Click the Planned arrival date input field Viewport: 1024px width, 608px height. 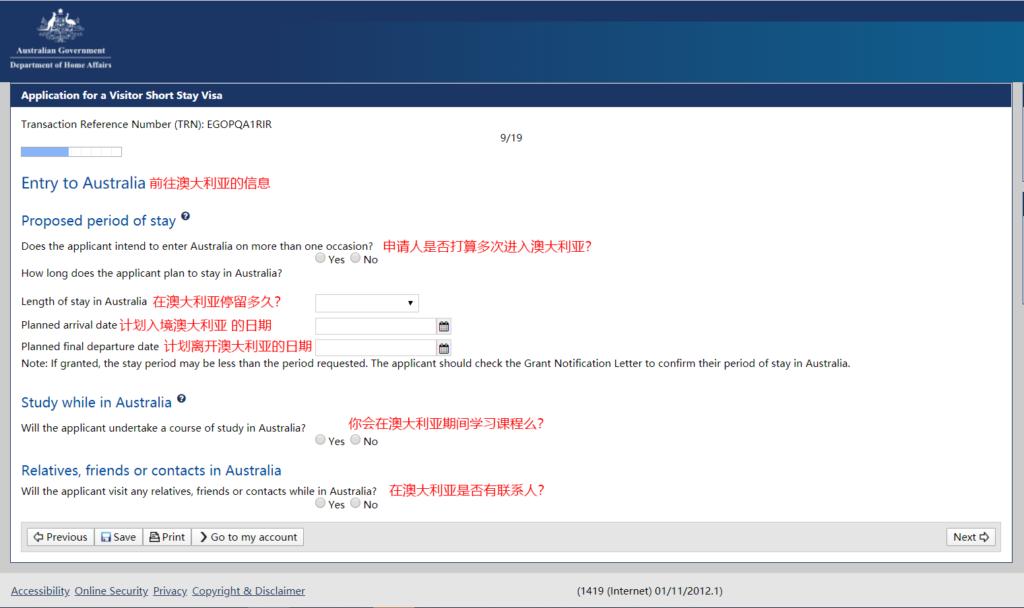[375, 326]
